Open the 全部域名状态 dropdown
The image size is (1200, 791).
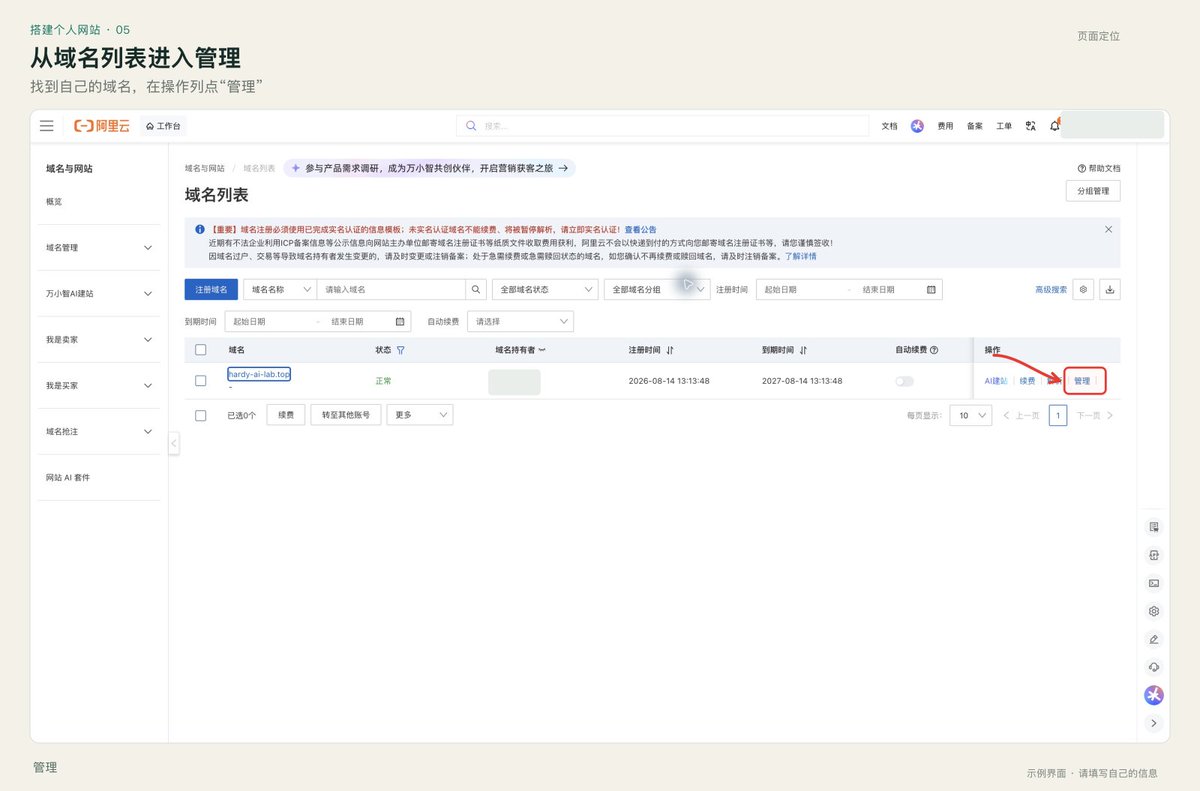[x=545, y=289]
